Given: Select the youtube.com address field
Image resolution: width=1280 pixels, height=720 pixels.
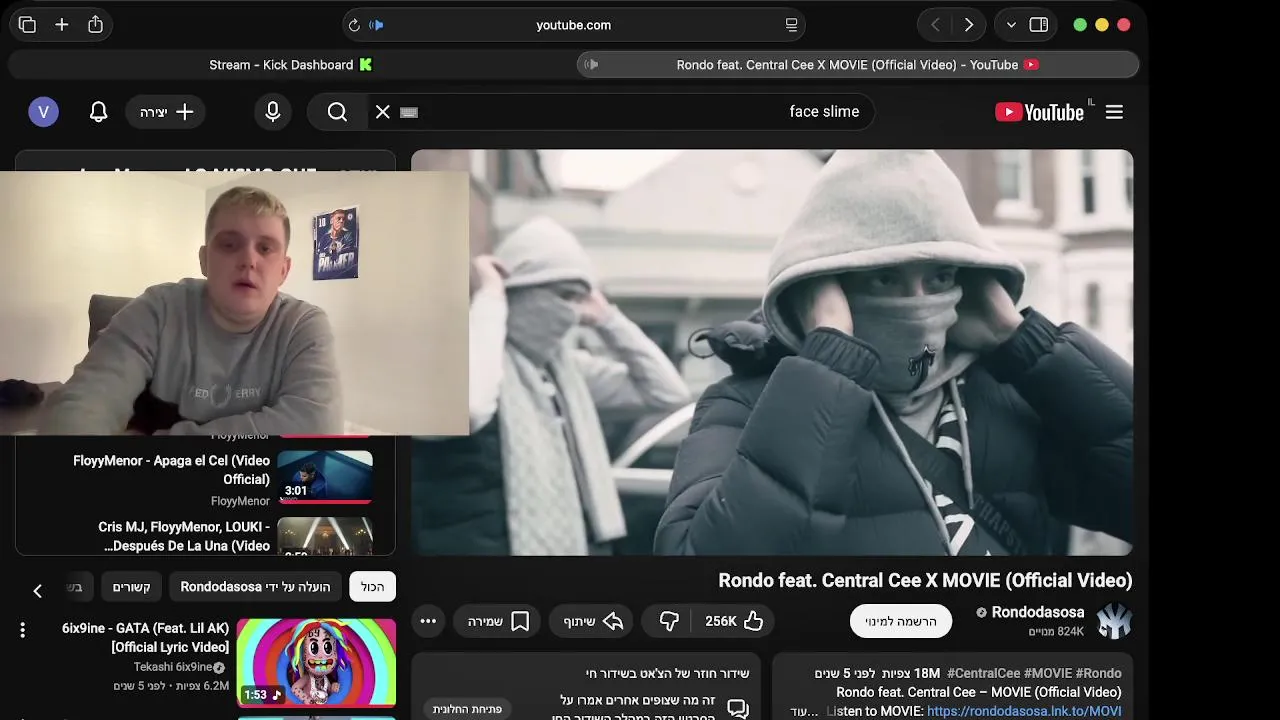Looking at the screenshot, I should [573, 25].
